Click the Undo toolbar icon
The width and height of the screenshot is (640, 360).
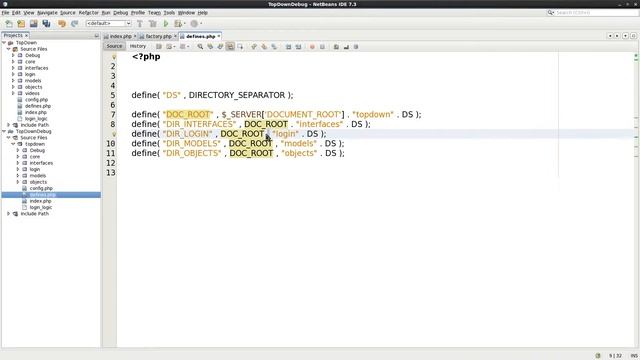[62, 24]
